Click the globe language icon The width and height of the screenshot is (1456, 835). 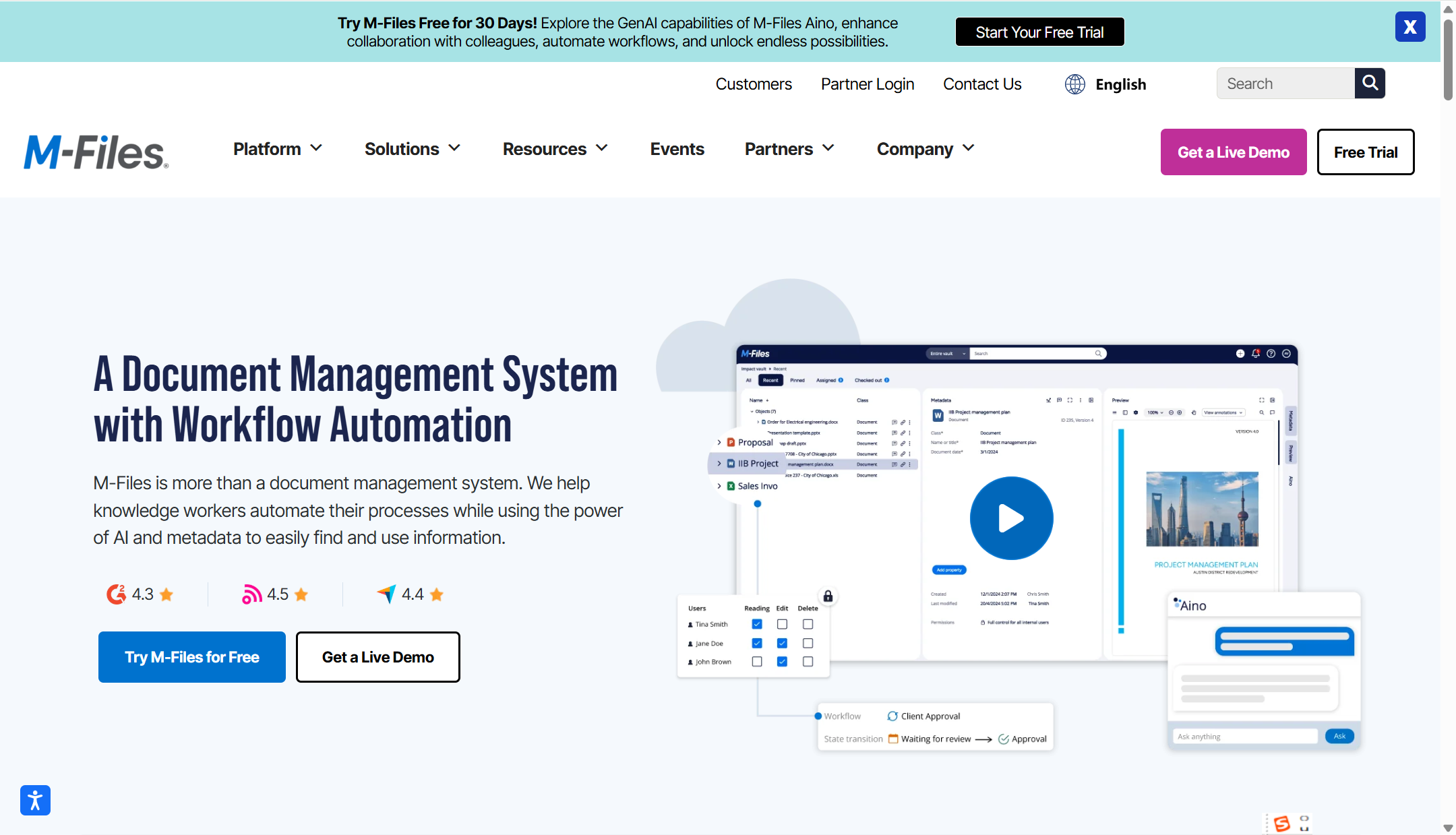click(1074, 84)
